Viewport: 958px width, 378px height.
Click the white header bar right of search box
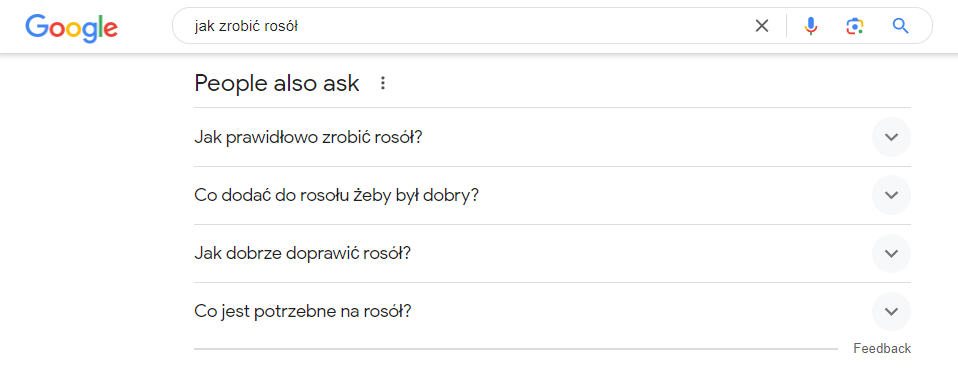click(945, 26)
